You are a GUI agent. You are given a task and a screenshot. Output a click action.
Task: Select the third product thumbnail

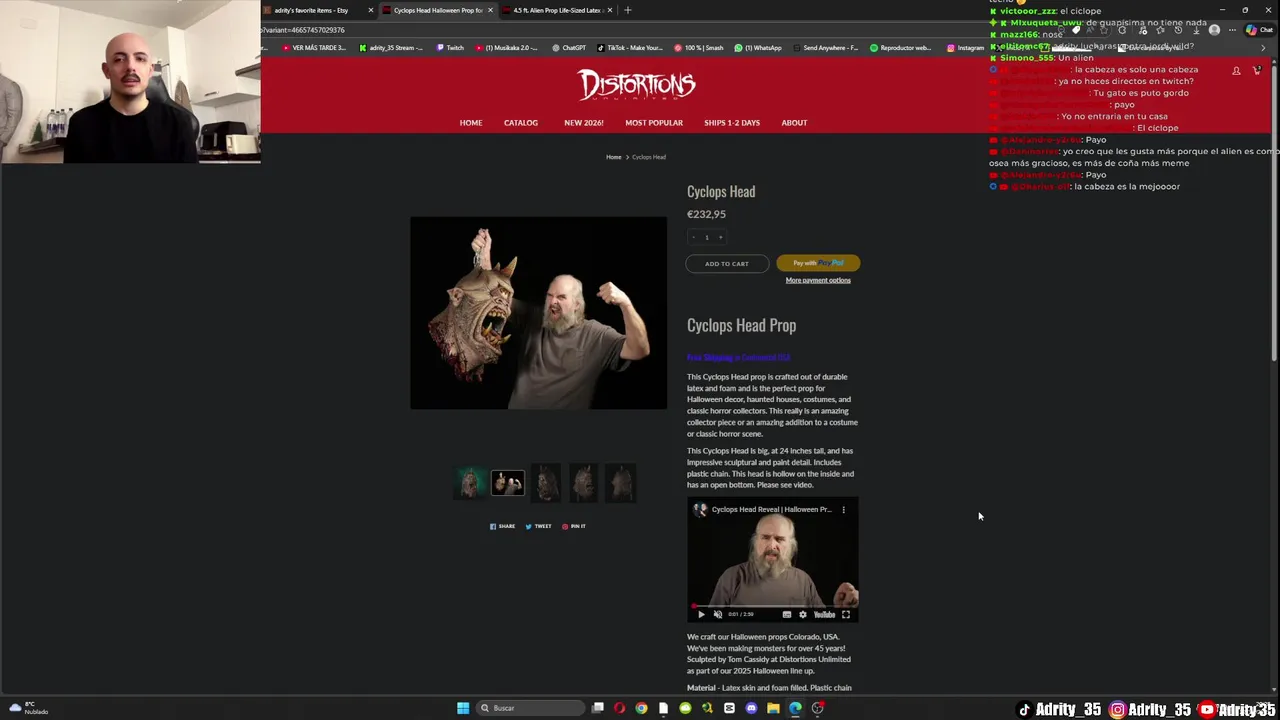(x=546, y=483)
